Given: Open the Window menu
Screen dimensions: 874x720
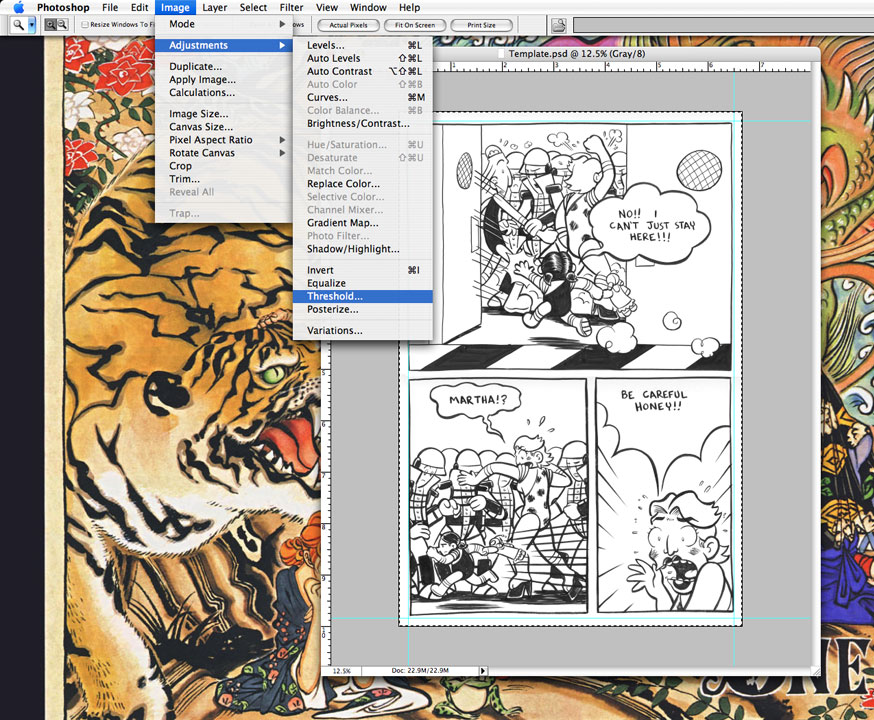Looking at the screenshot, I should 368,7.
